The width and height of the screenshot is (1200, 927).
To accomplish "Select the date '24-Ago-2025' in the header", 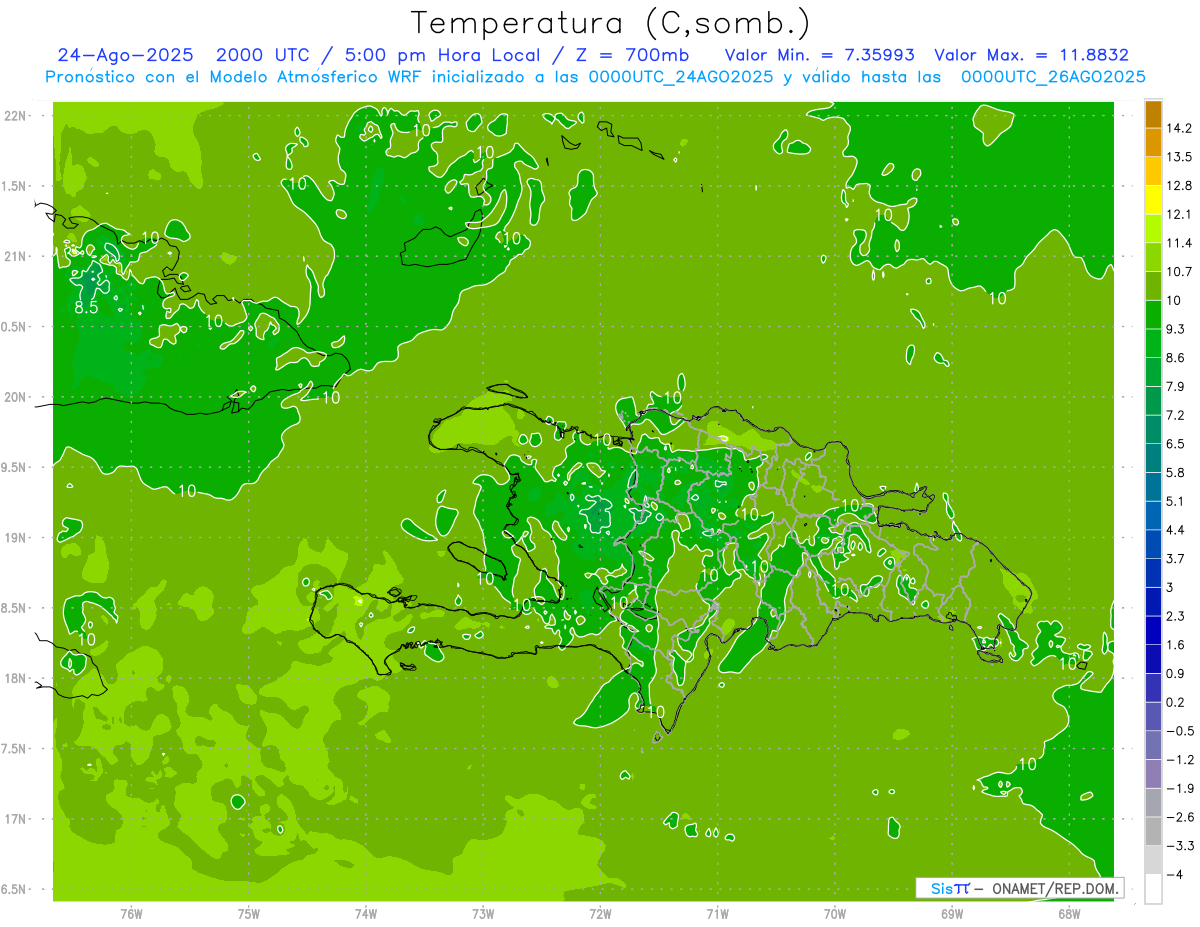I will click(x=126, y=55).
